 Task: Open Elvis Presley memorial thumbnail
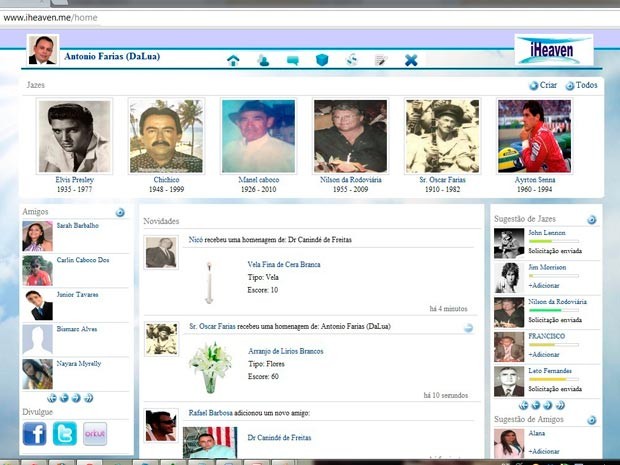(x=74, y=136)
